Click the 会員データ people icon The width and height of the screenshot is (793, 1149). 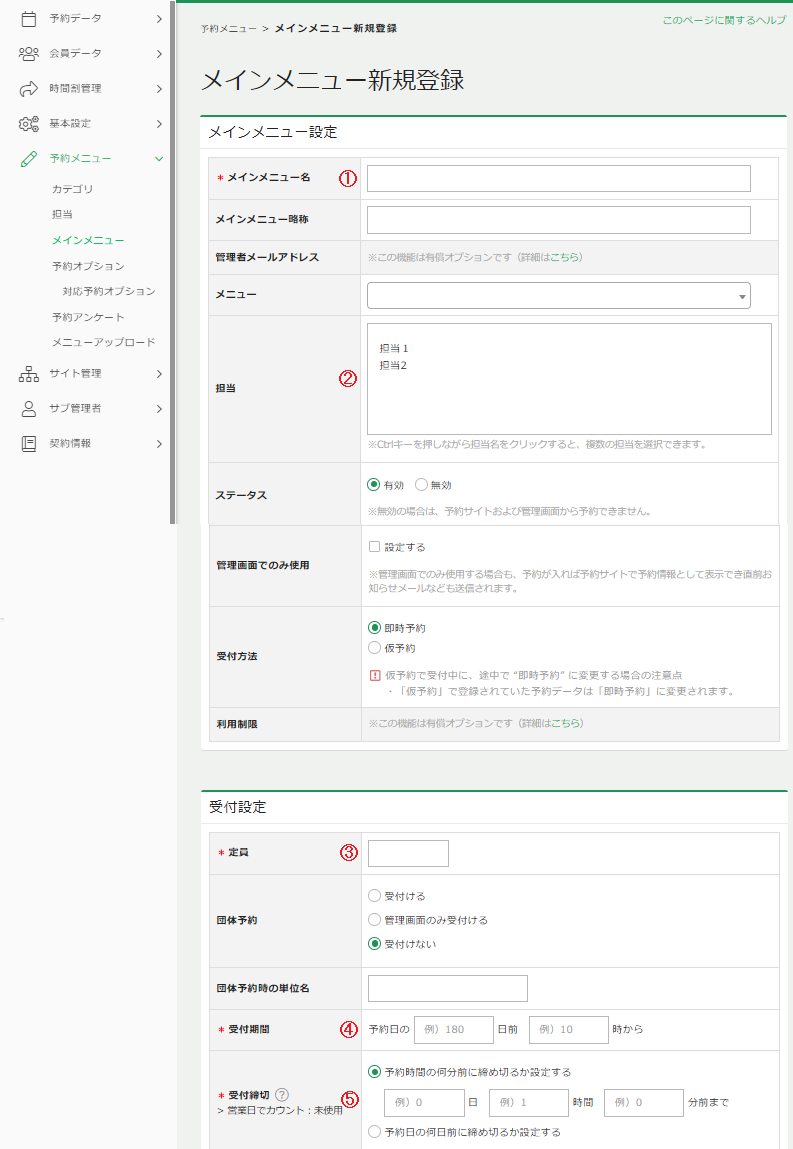tap(29, 53)
